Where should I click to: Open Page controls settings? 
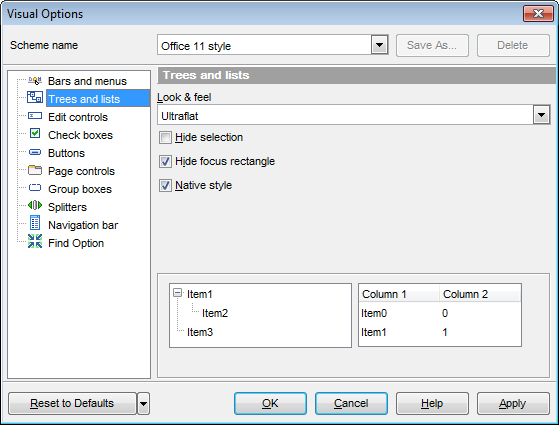click(81, 171)
